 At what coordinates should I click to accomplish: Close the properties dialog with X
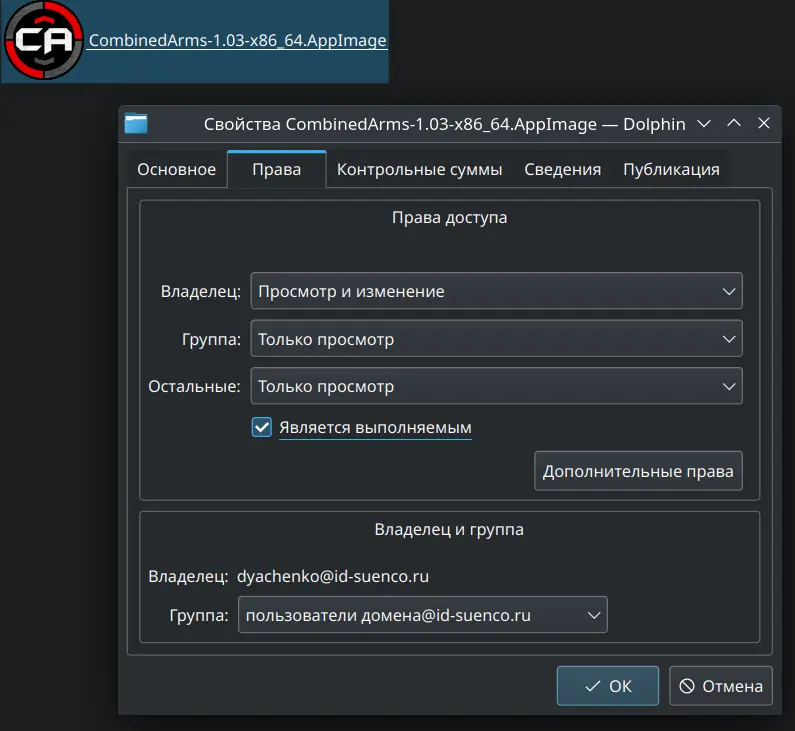(x=764, y=123)
